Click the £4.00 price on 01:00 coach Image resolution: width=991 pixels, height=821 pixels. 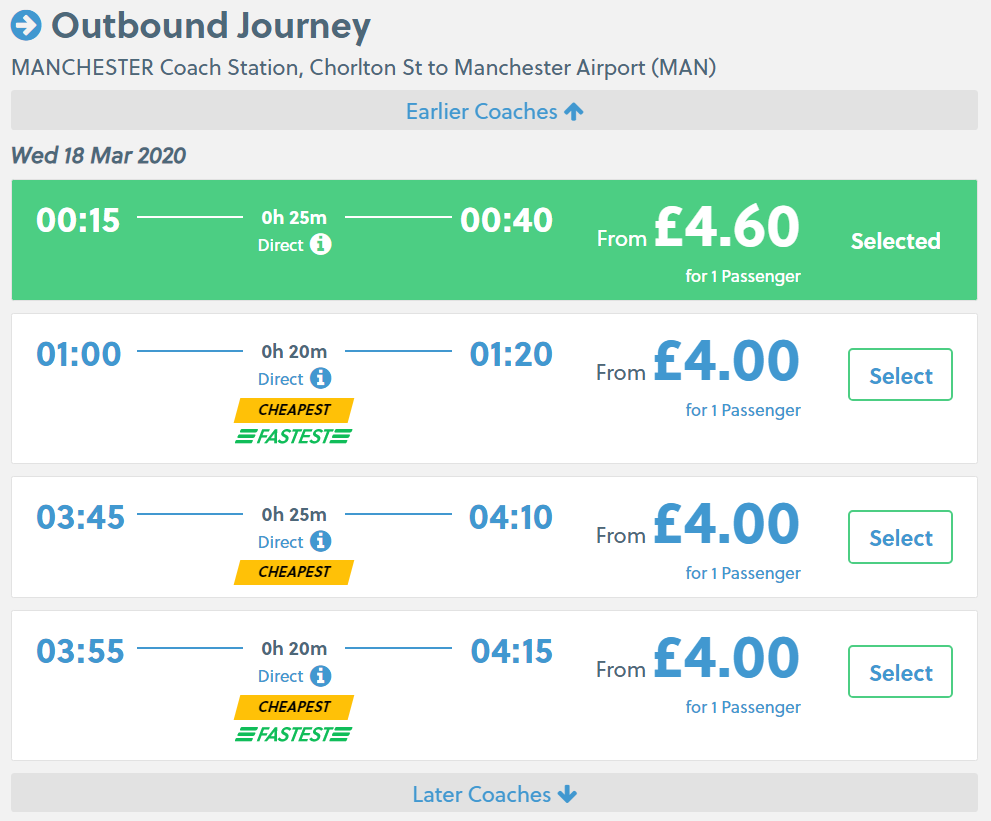(x=726, y=361)
